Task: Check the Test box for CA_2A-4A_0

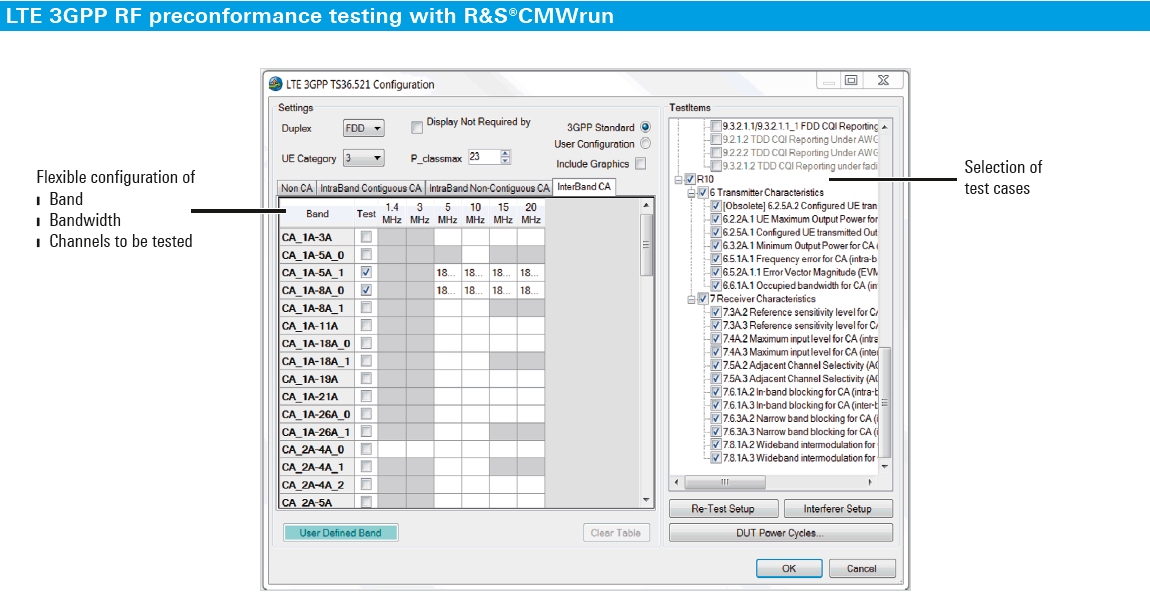Action: 366,449
